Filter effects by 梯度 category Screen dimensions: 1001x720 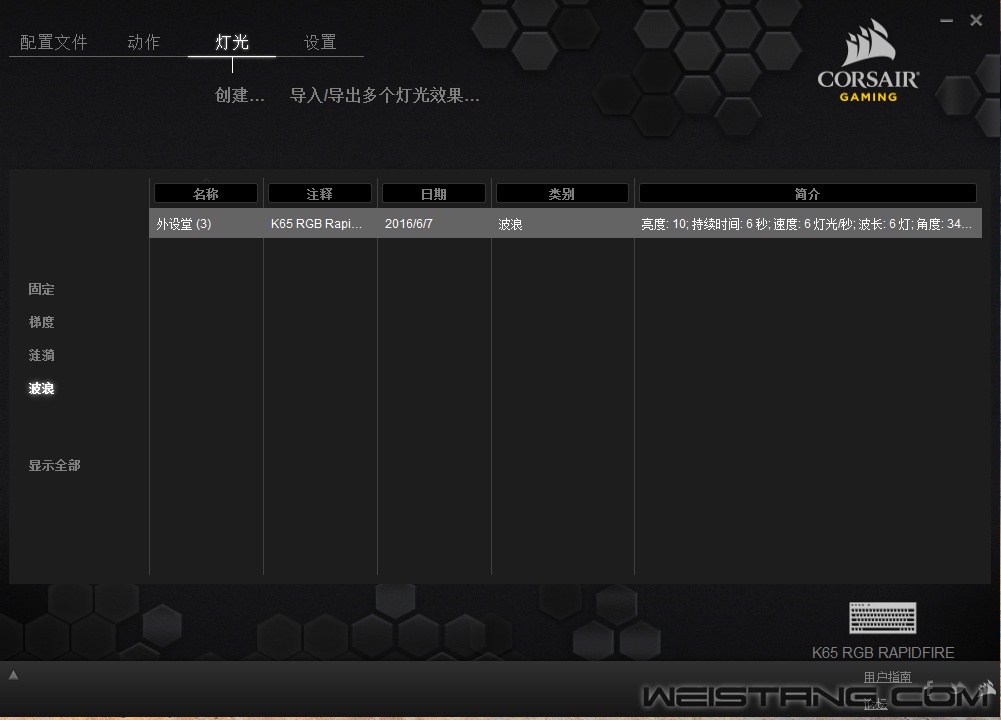point(41,322)
